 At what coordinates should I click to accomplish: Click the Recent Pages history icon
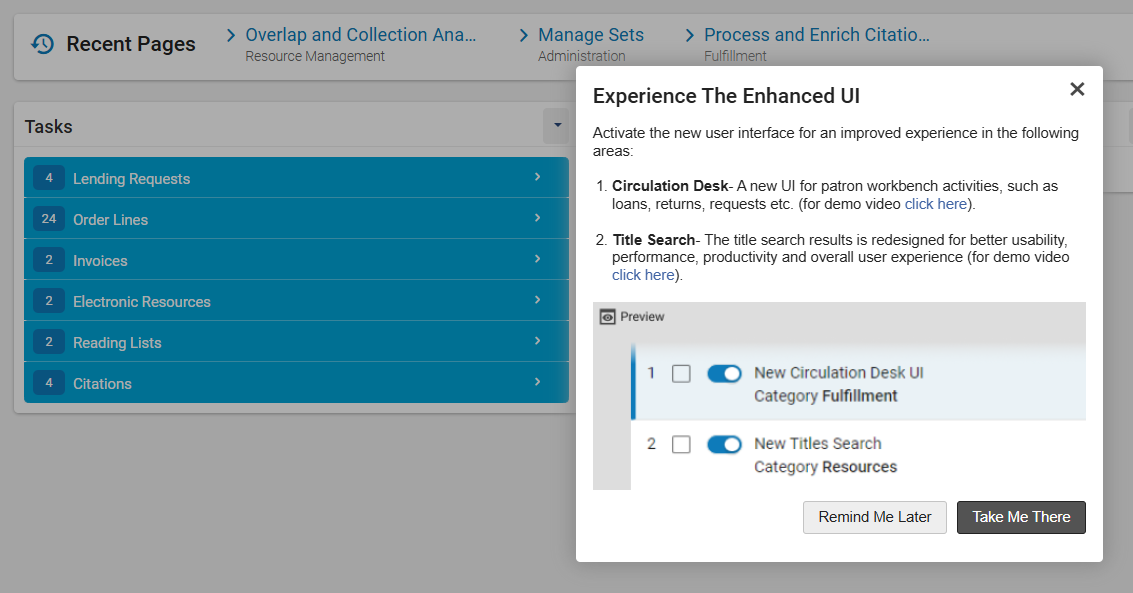[x=43, y=44]
